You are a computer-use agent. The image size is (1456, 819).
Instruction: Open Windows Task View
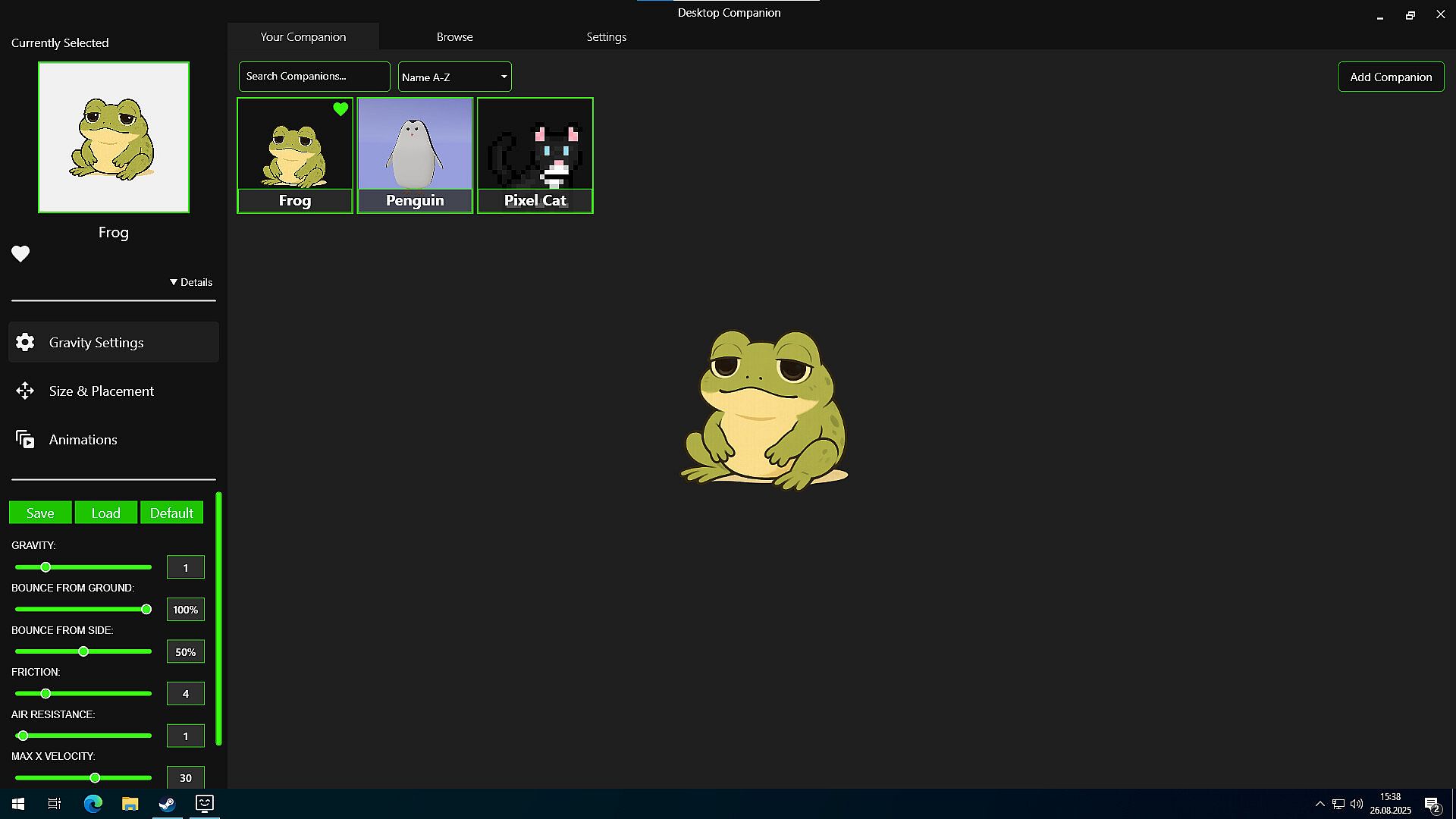(x=55, y=804)
